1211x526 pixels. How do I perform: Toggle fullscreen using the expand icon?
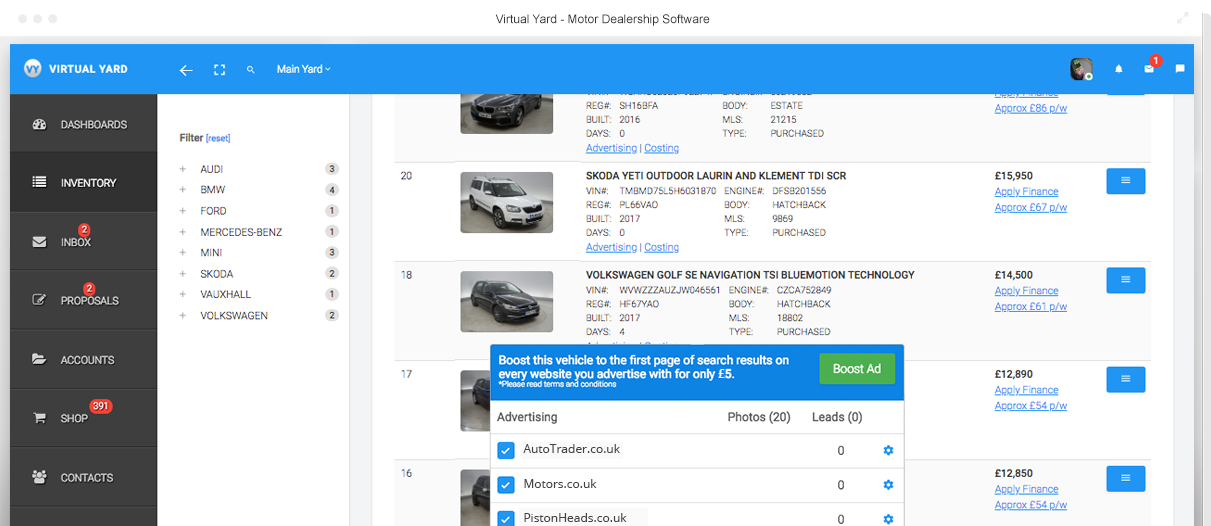219,70
